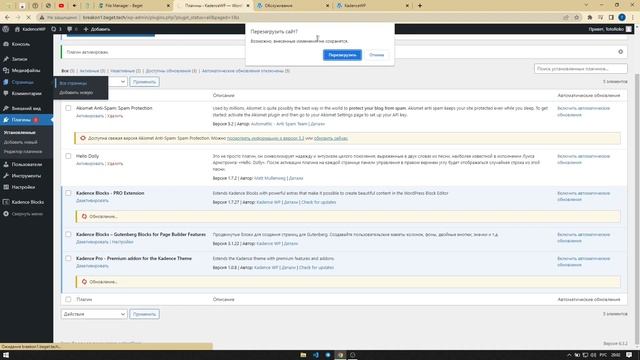Viewport: 640px width, 360px height.
Task: Collapse the menu with Свернуть меню icon
Action: pos(6,213)
